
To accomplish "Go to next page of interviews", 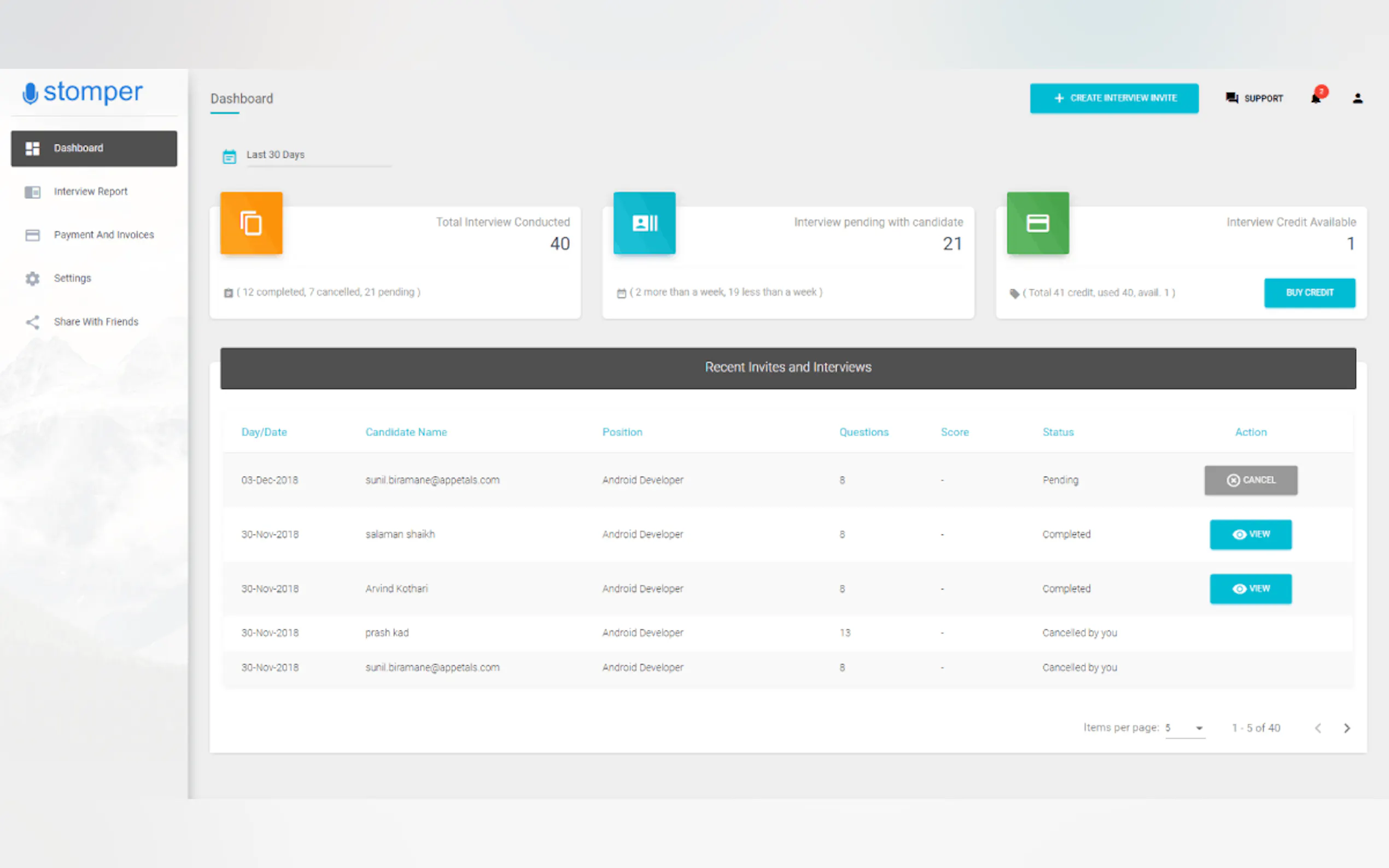I will pyautogui.click(x=1346, y=728).
